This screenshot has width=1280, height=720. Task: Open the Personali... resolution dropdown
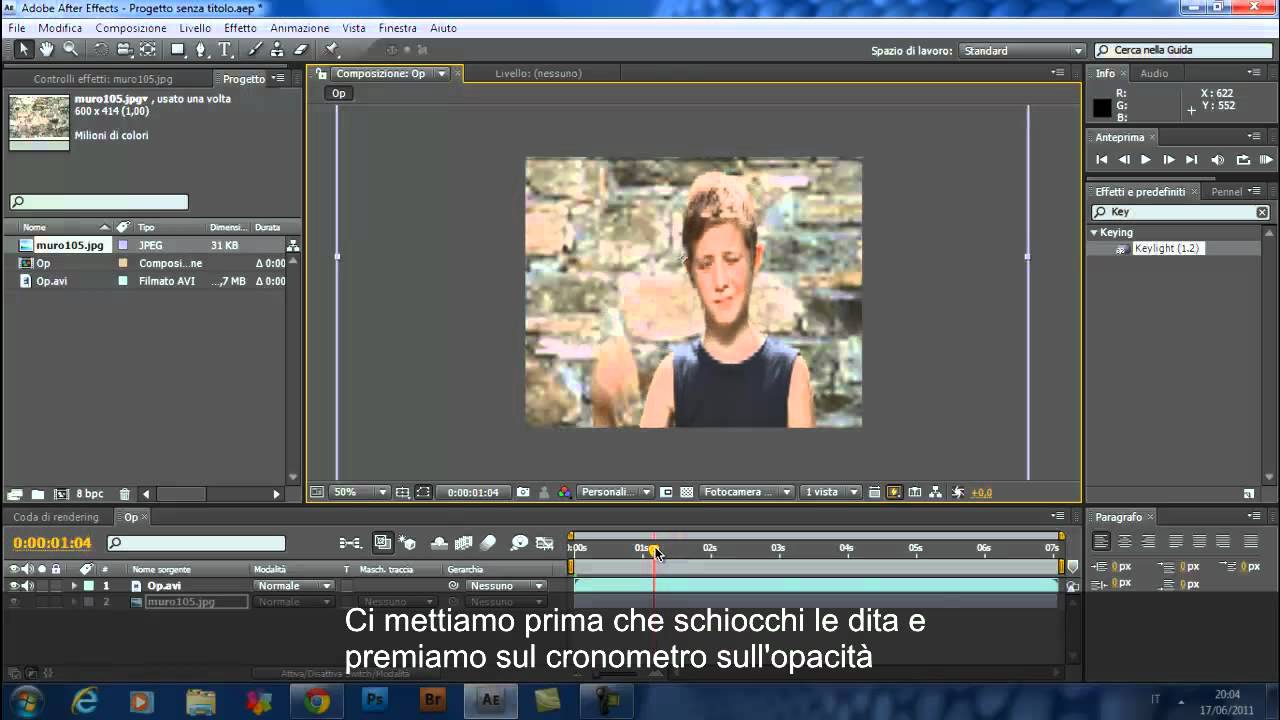[x=616, y=492]
